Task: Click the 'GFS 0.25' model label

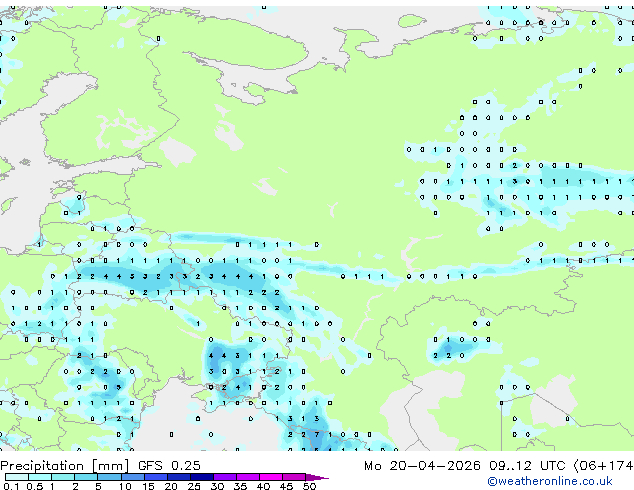Action: (x=169, y=466)
